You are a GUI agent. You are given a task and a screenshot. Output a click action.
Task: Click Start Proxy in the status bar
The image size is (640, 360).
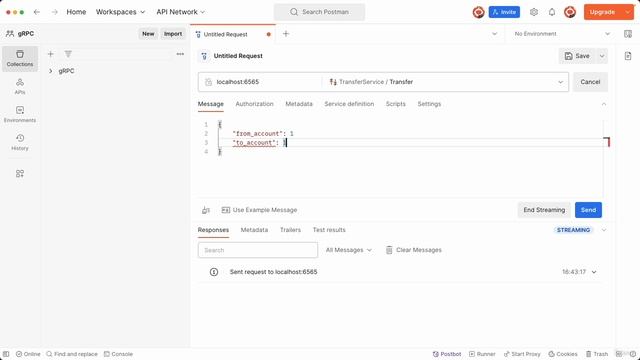pyautogui.click(x=522, y=354)
